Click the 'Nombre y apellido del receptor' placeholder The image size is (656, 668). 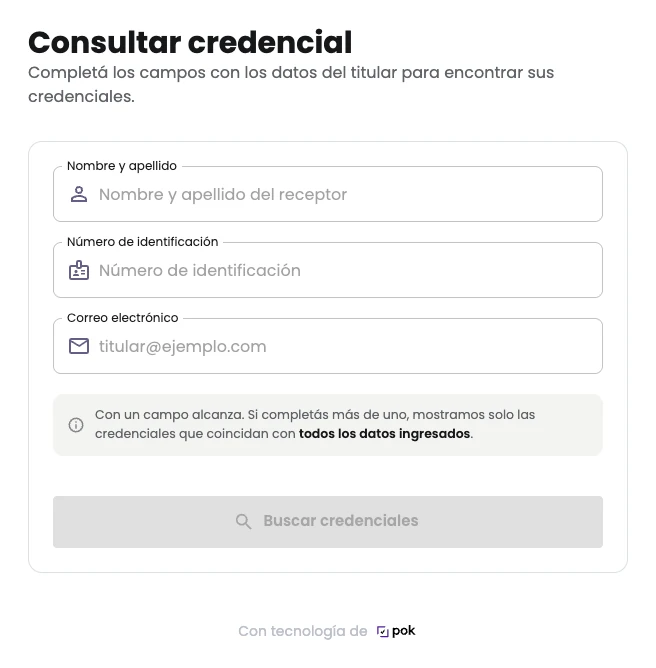pos(223,194)
